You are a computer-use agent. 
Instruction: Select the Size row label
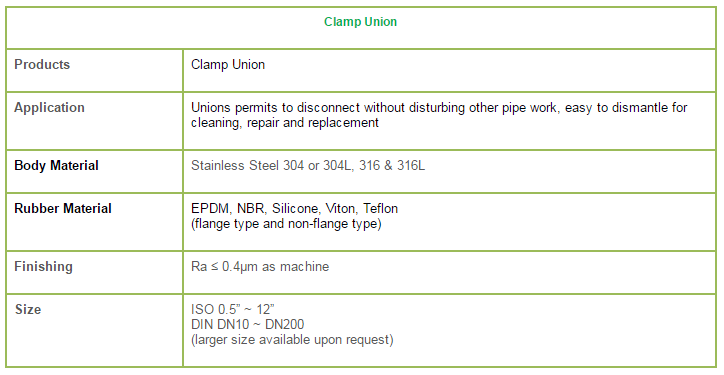pos(28,309)
